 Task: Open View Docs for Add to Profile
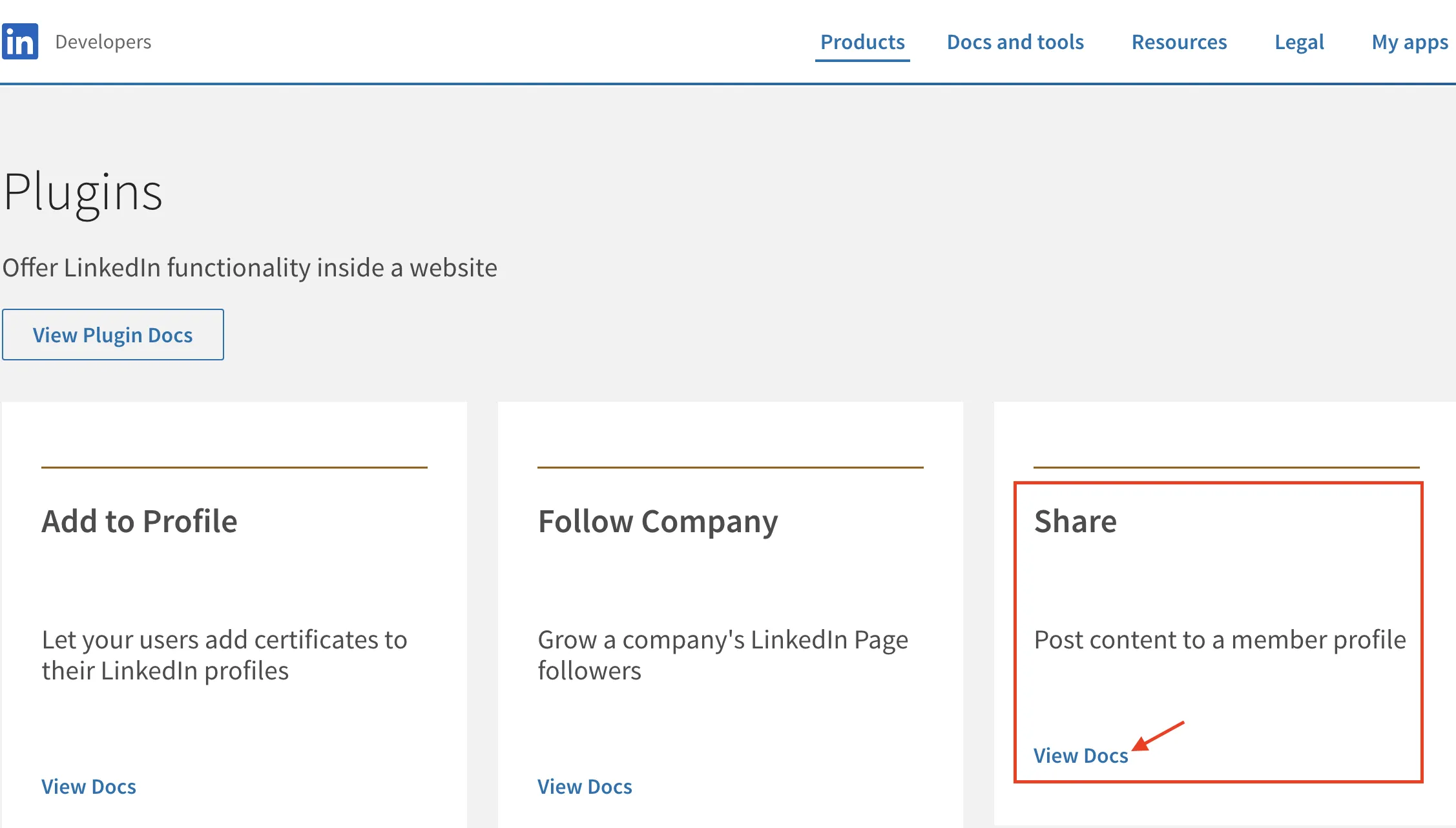[x=88, y=786]
